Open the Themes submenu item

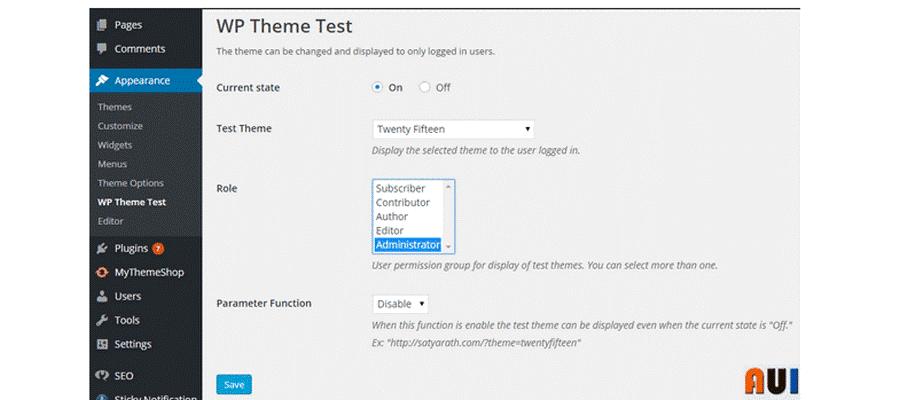(x=115, y=107)
